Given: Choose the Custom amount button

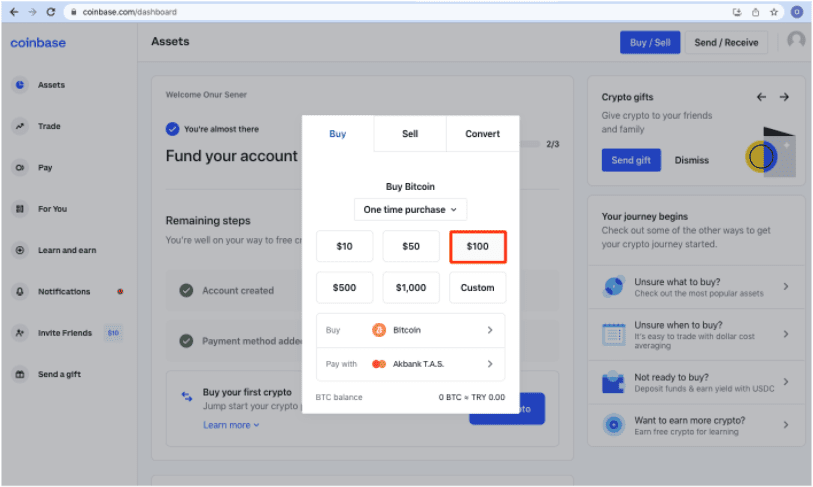Looking at the screenshot, I should tap(478, 287).
